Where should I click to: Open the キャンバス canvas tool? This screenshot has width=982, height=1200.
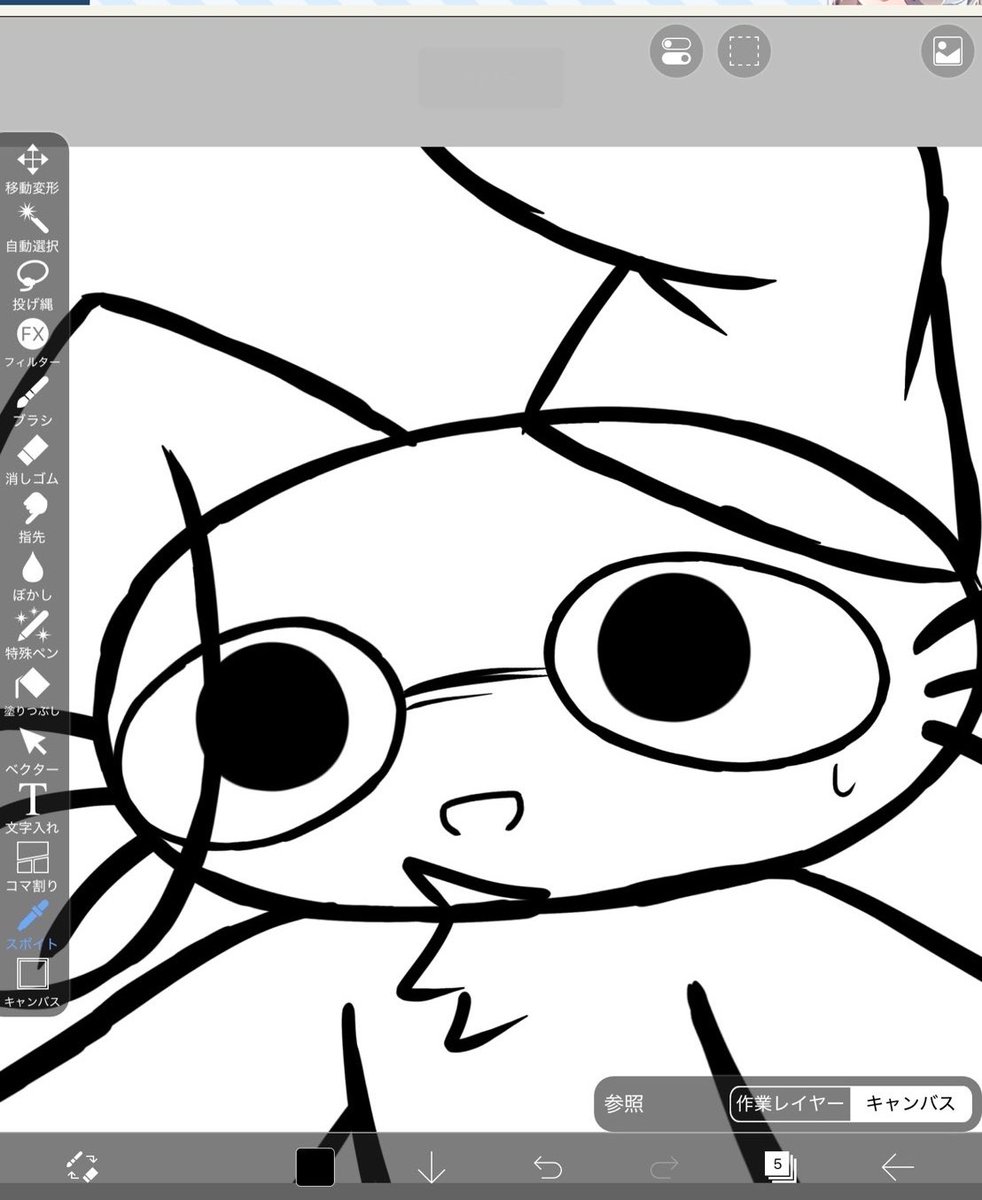point(32,983)
